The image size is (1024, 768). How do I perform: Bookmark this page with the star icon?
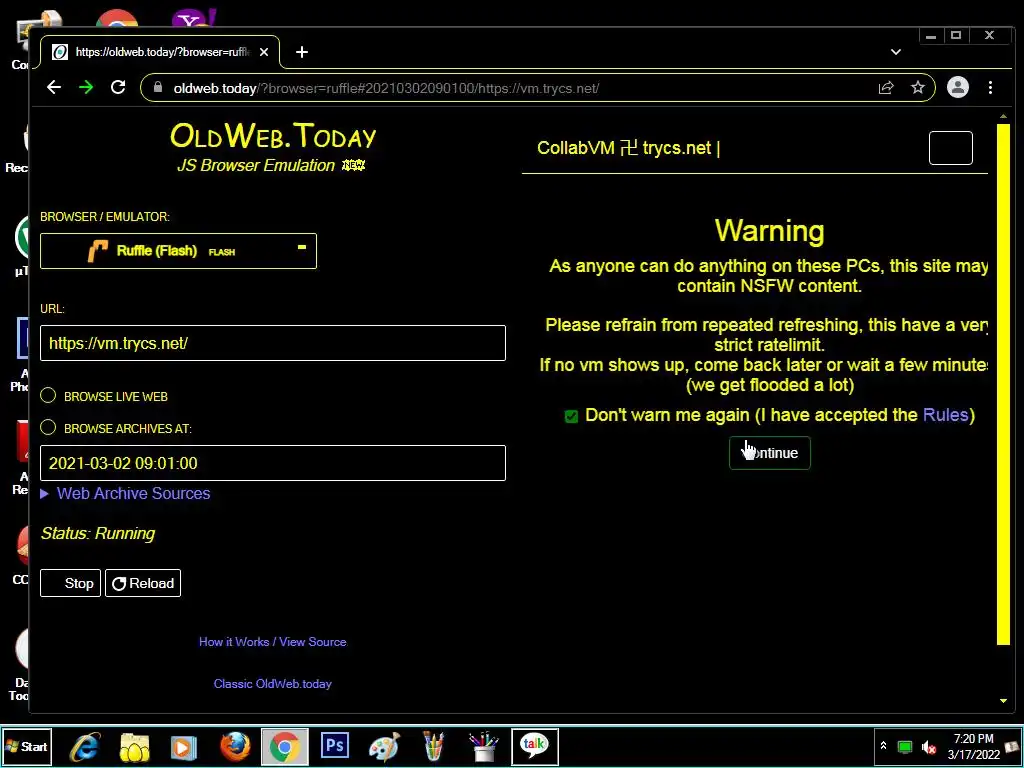point(918,88)
